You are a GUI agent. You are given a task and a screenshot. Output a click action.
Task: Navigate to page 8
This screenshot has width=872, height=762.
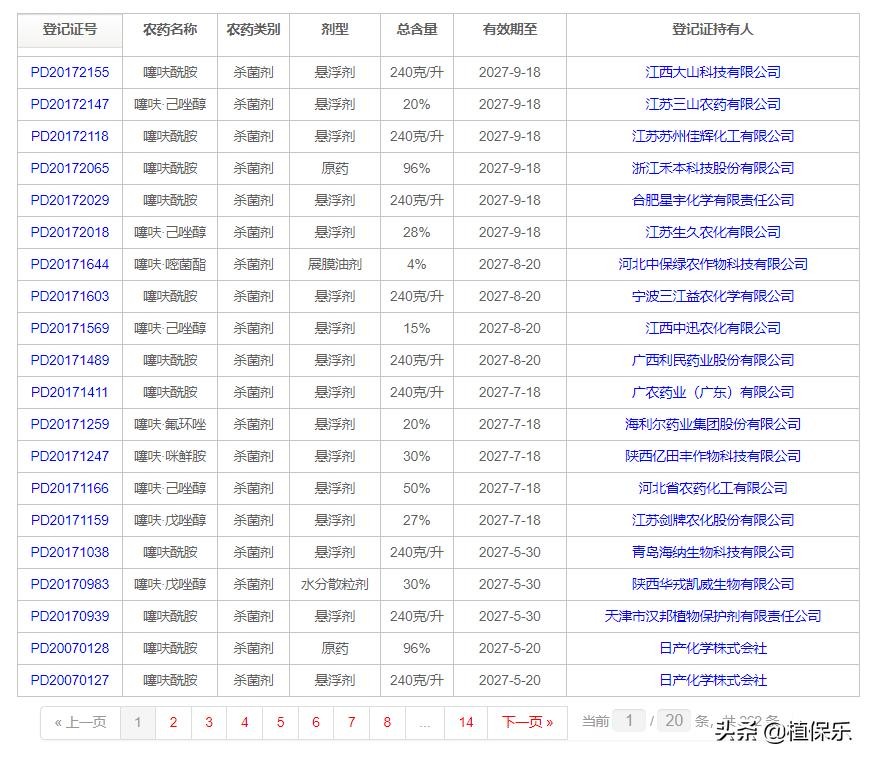click(x=387, y=722)
